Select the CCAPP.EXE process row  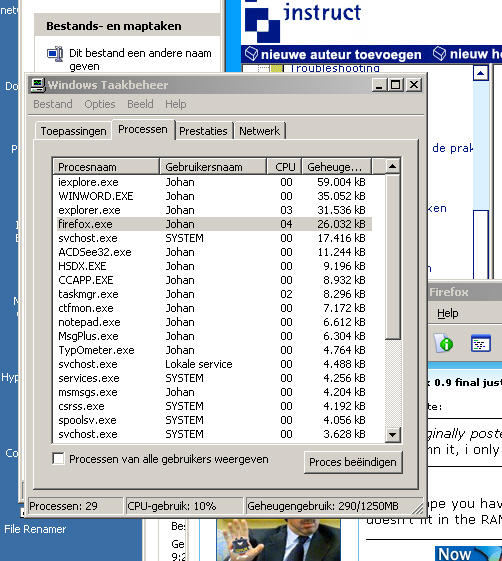[213, 280]
